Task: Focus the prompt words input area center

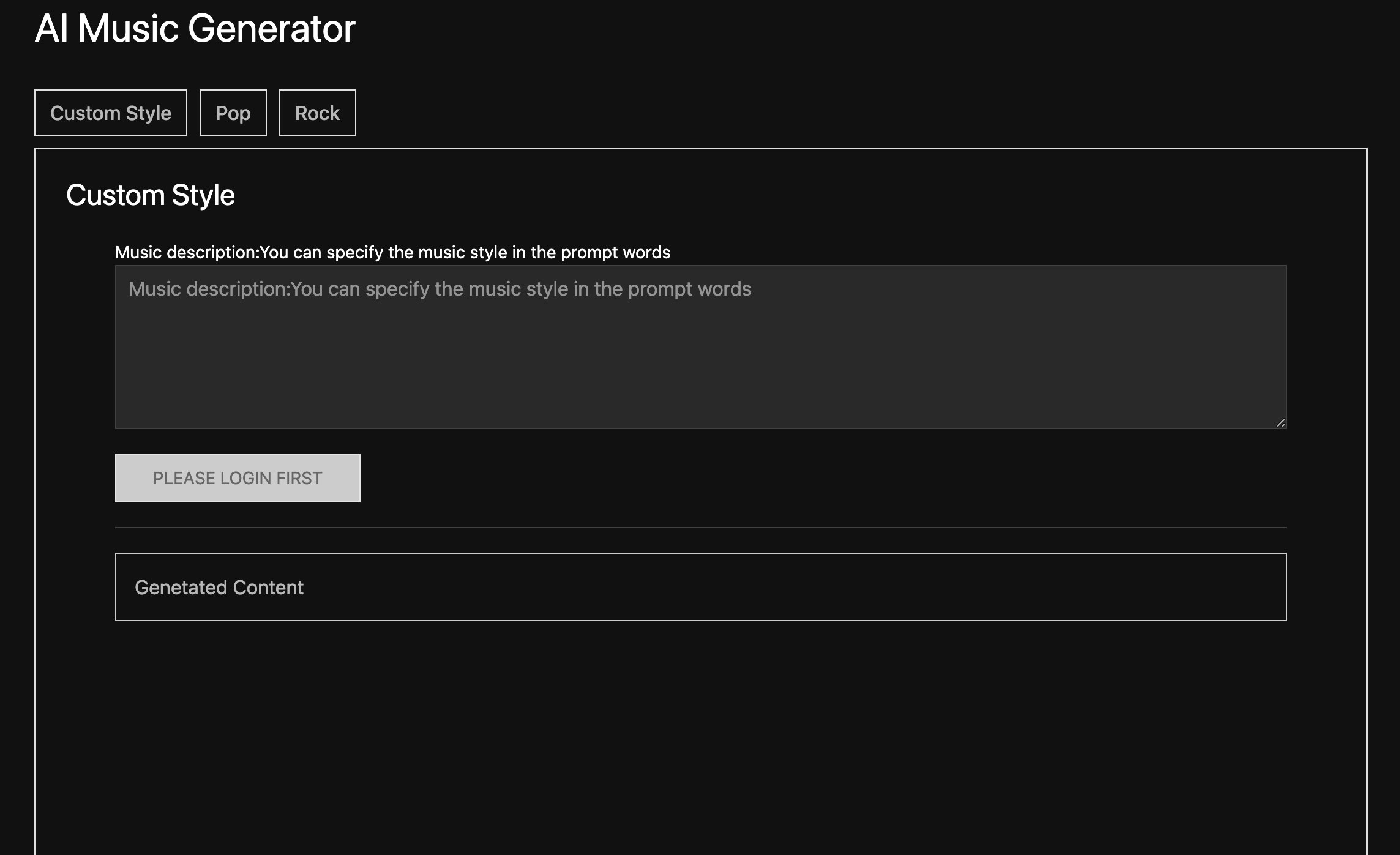Action: (700, 346)
